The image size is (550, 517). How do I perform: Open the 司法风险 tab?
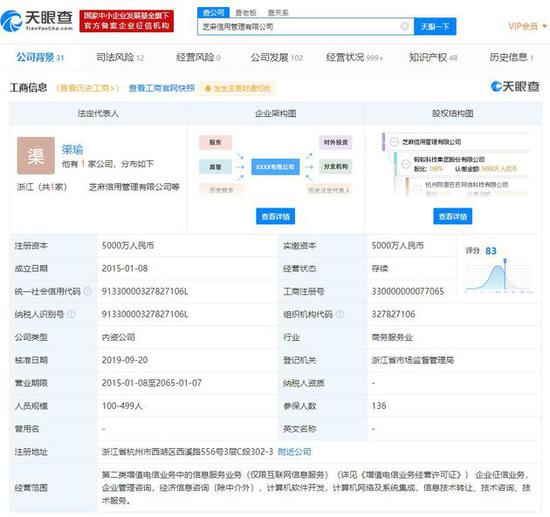point(120,57)
